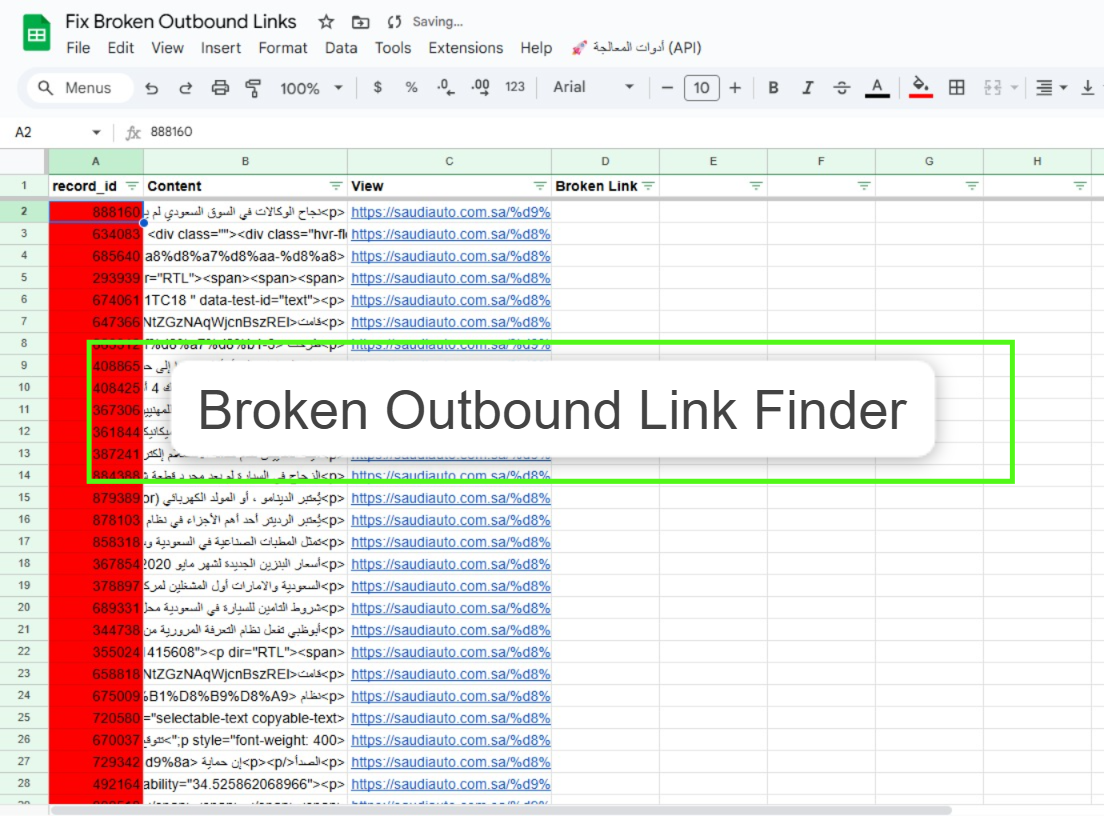Click the Saving status indicator
Image resolution: width=1104 pixels, height=816 pixels.
(436, 21)
